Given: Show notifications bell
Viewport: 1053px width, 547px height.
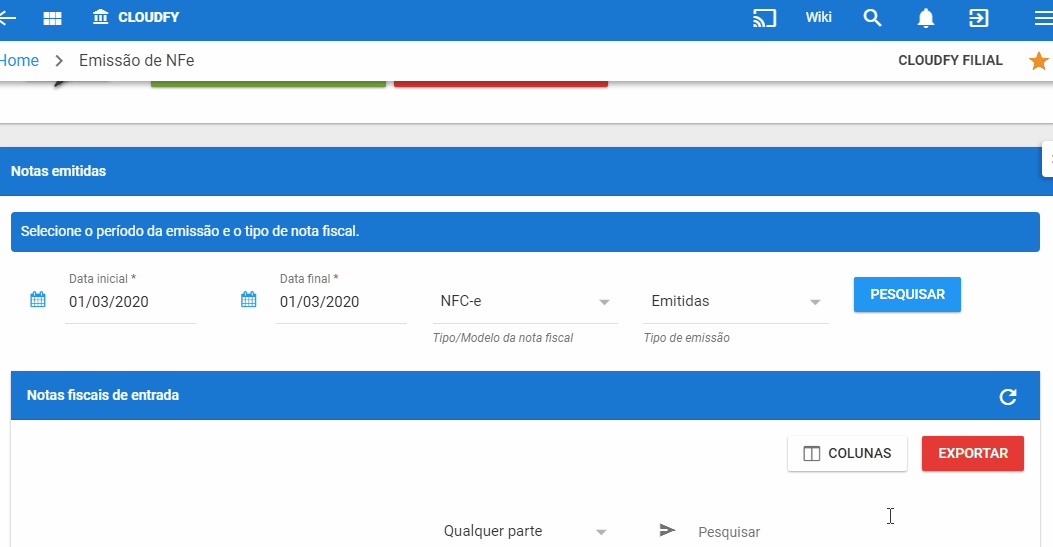Looking at the screenshot, I should pos(926,18).
